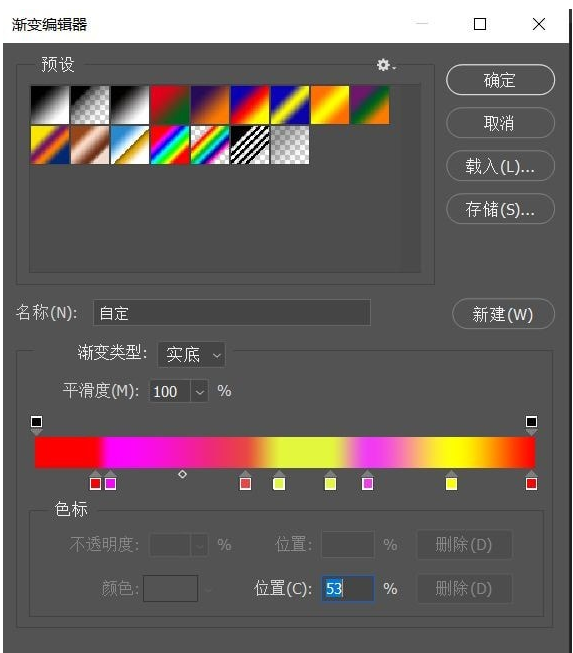Select the spectrum rainbow gradient preset
The height and width of the screenshot is (653, 573).
pos(170,145)
